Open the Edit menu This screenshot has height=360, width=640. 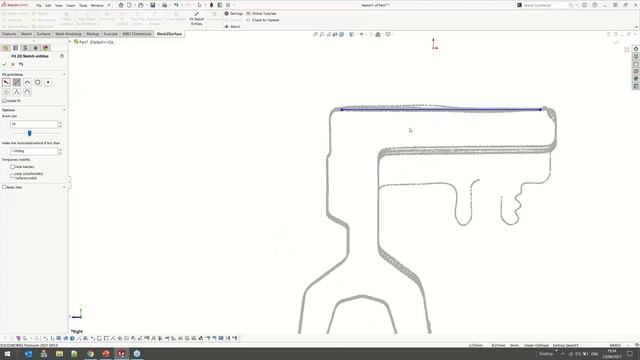(48, 6)
